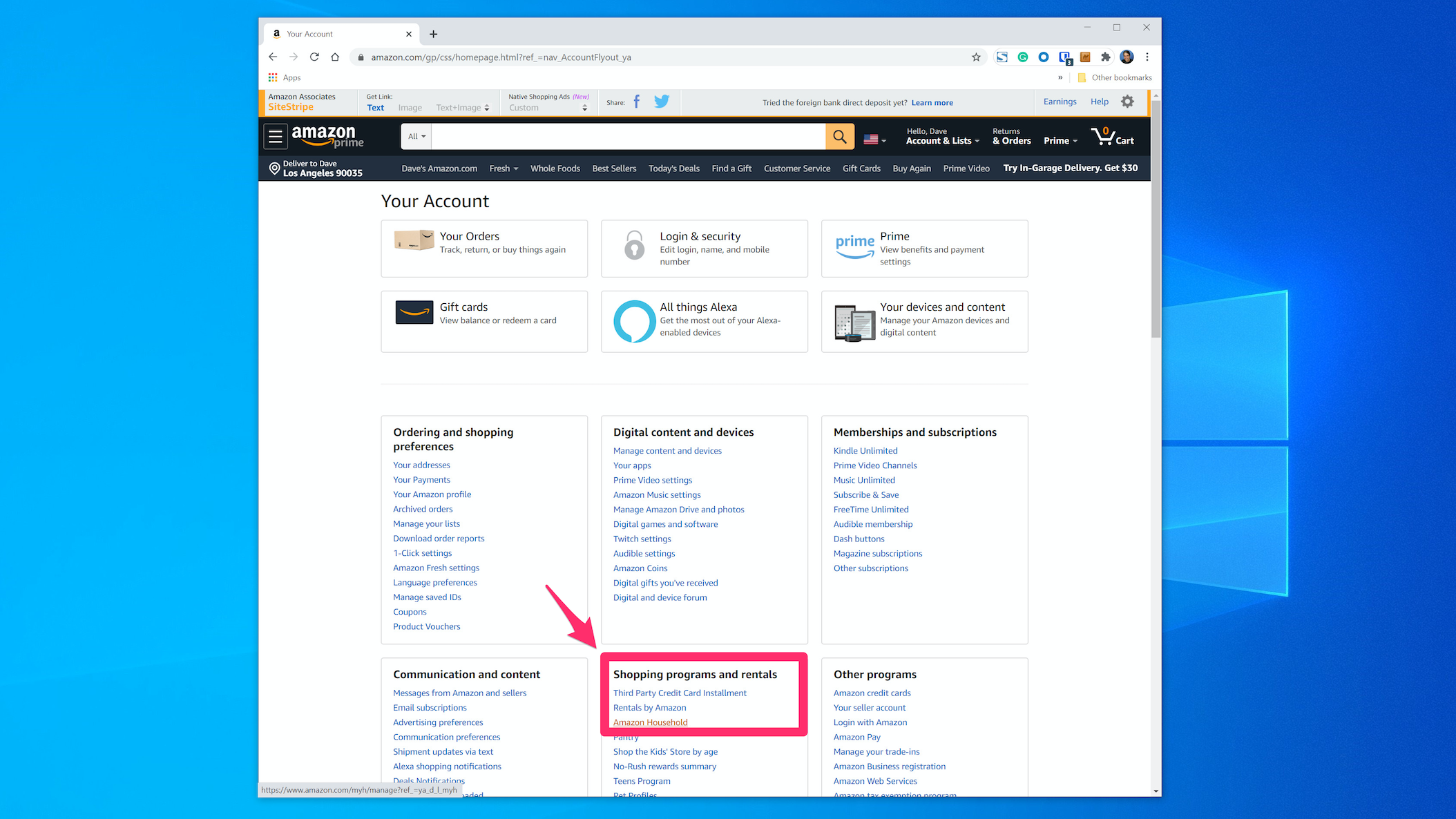The height and width of the screenshot is (819, 1456).
Task: Open Native Shopping Ads Custom dropdown
Action: click(x=548, y=108)
